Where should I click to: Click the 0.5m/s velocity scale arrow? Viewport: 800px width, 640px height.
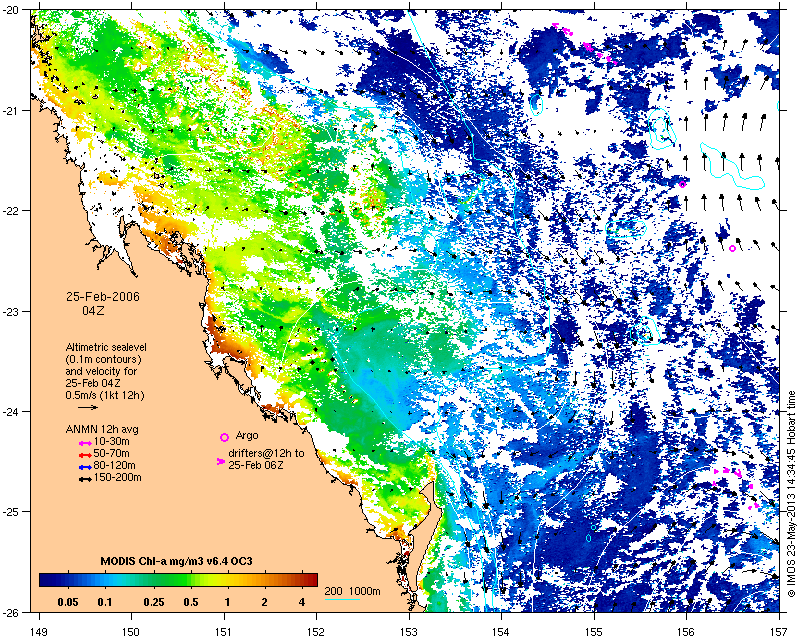click(88, 407)
